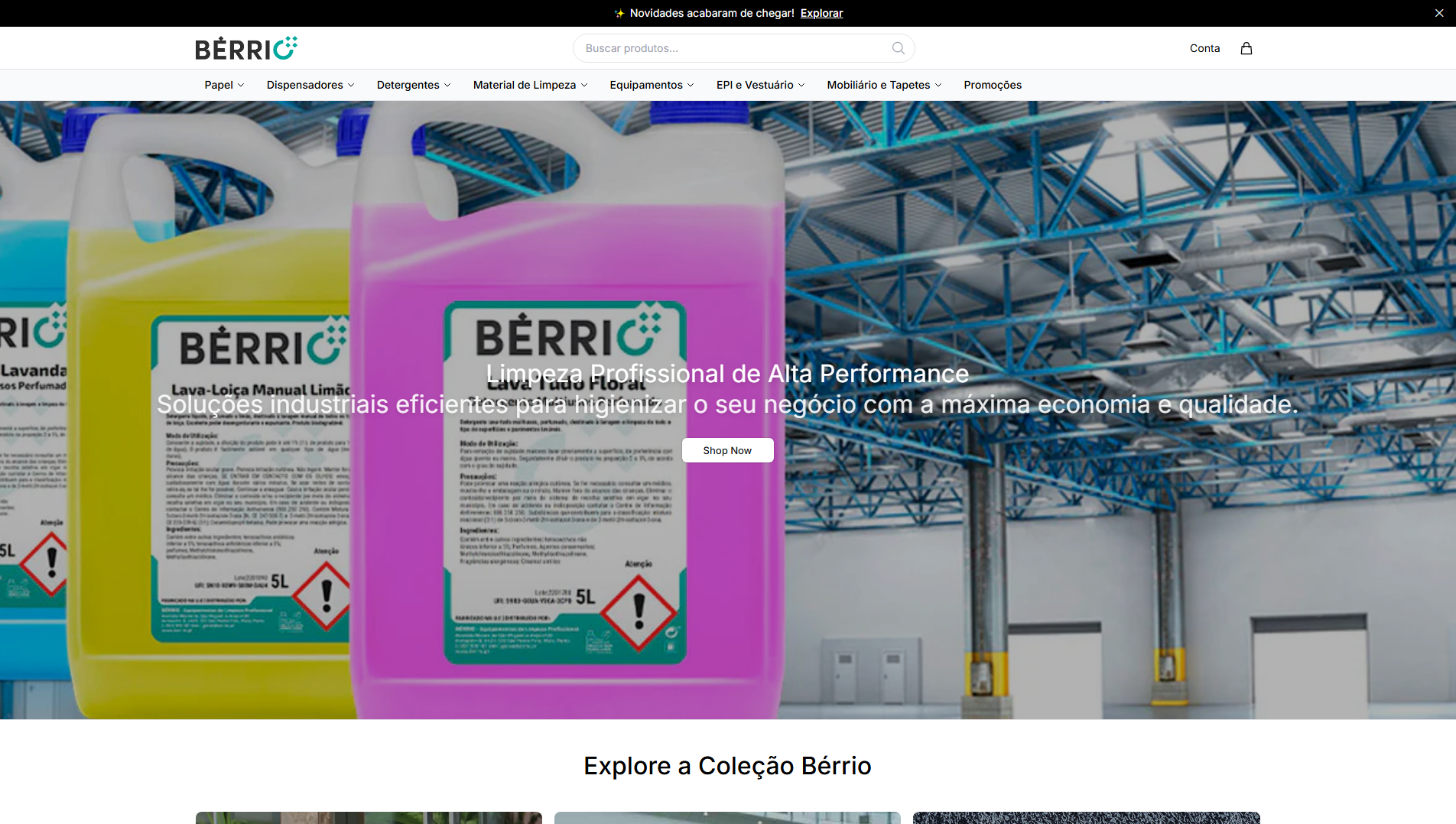The image size is (1456, 824).
Task: Dismiss the announcement bar with X
Action: (x=1439, y=13)
